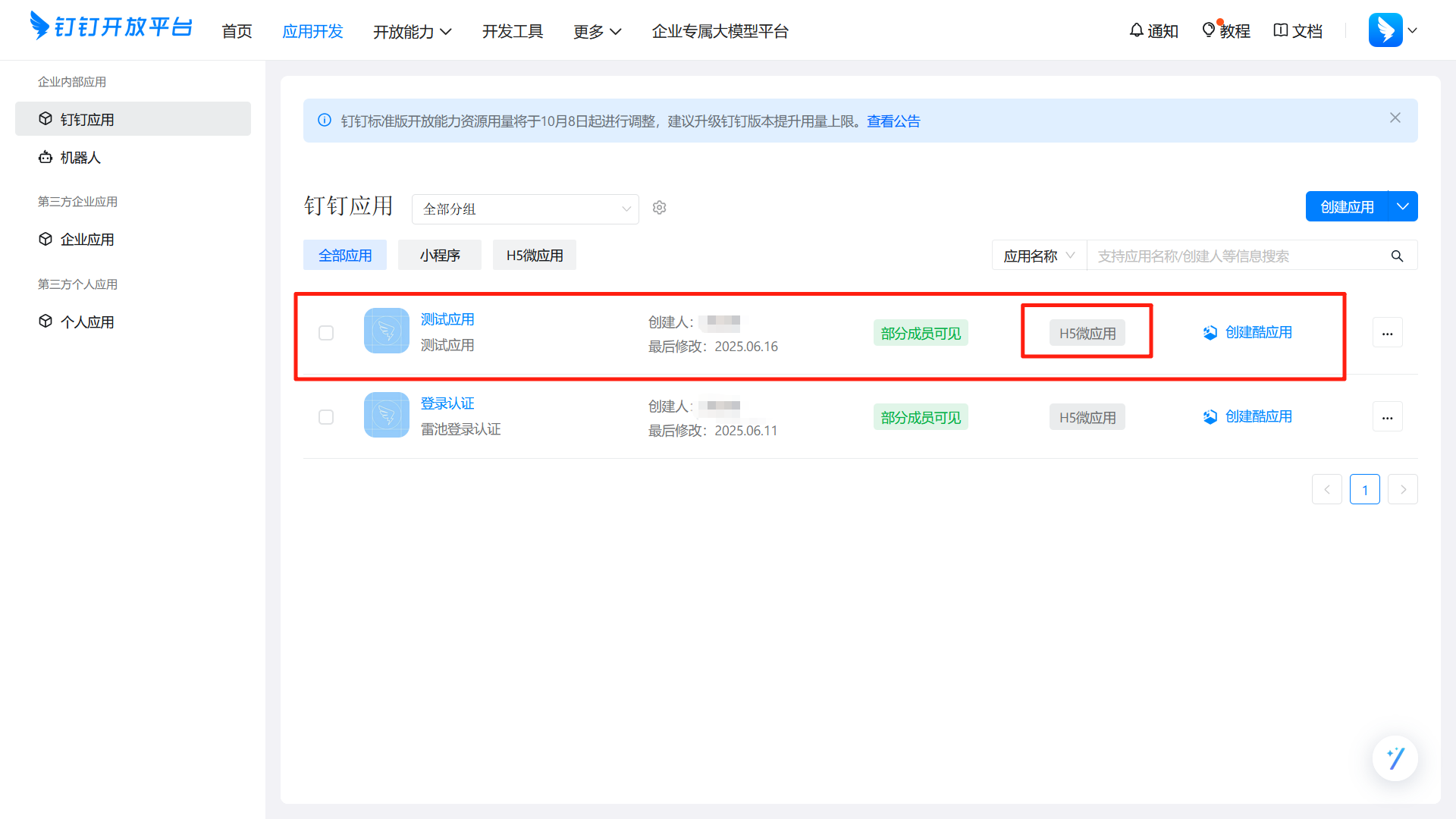Open the 应用名称 search type dropdown
Image resolution: width=1456 pixels, height=819 pixels.
[x=1039, y=256]
